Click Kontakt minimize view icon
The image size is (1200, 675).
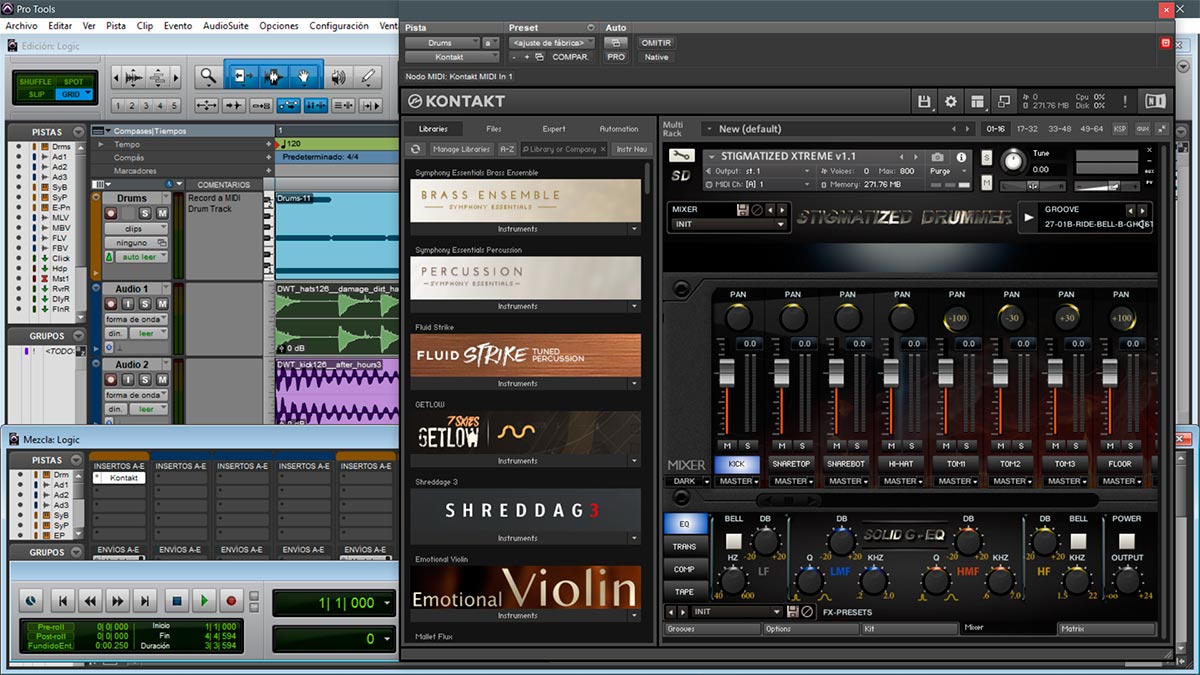(x=1004, y=101)
